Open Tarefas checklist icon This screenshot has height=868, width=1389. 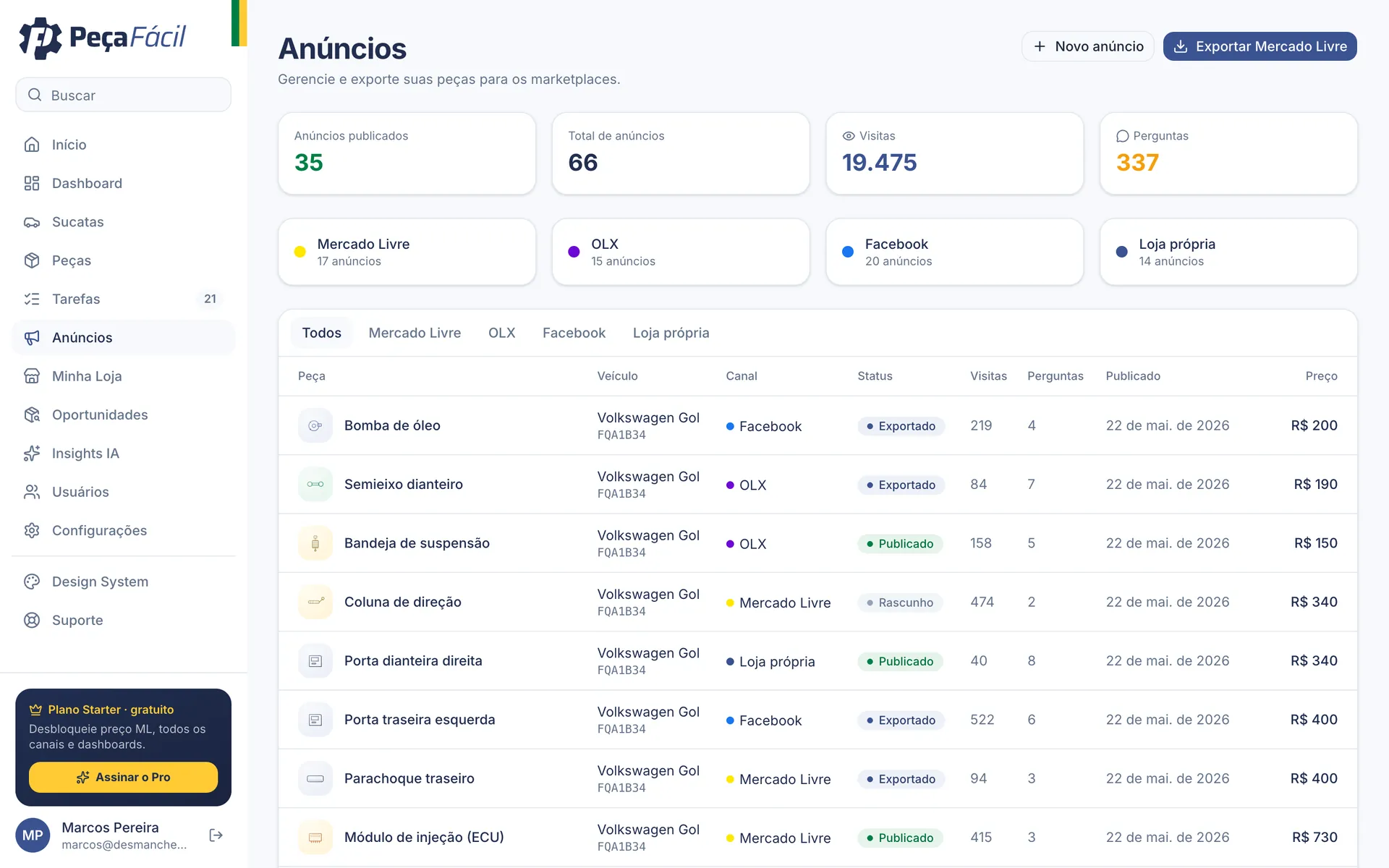pos(32,299)
